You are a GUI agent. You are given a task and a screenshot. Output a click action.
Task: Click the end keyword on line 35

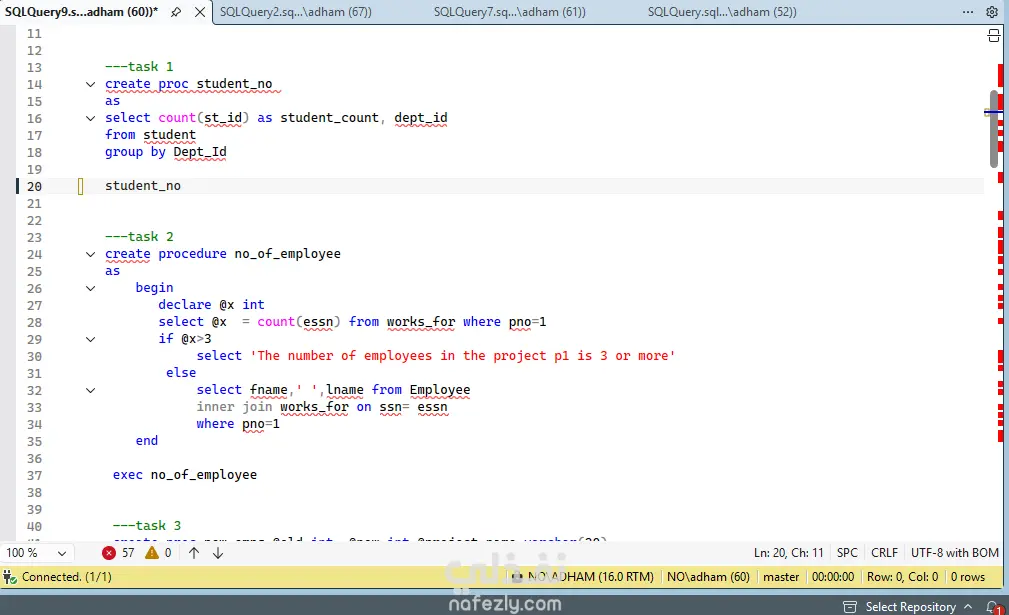click(147, 441)
